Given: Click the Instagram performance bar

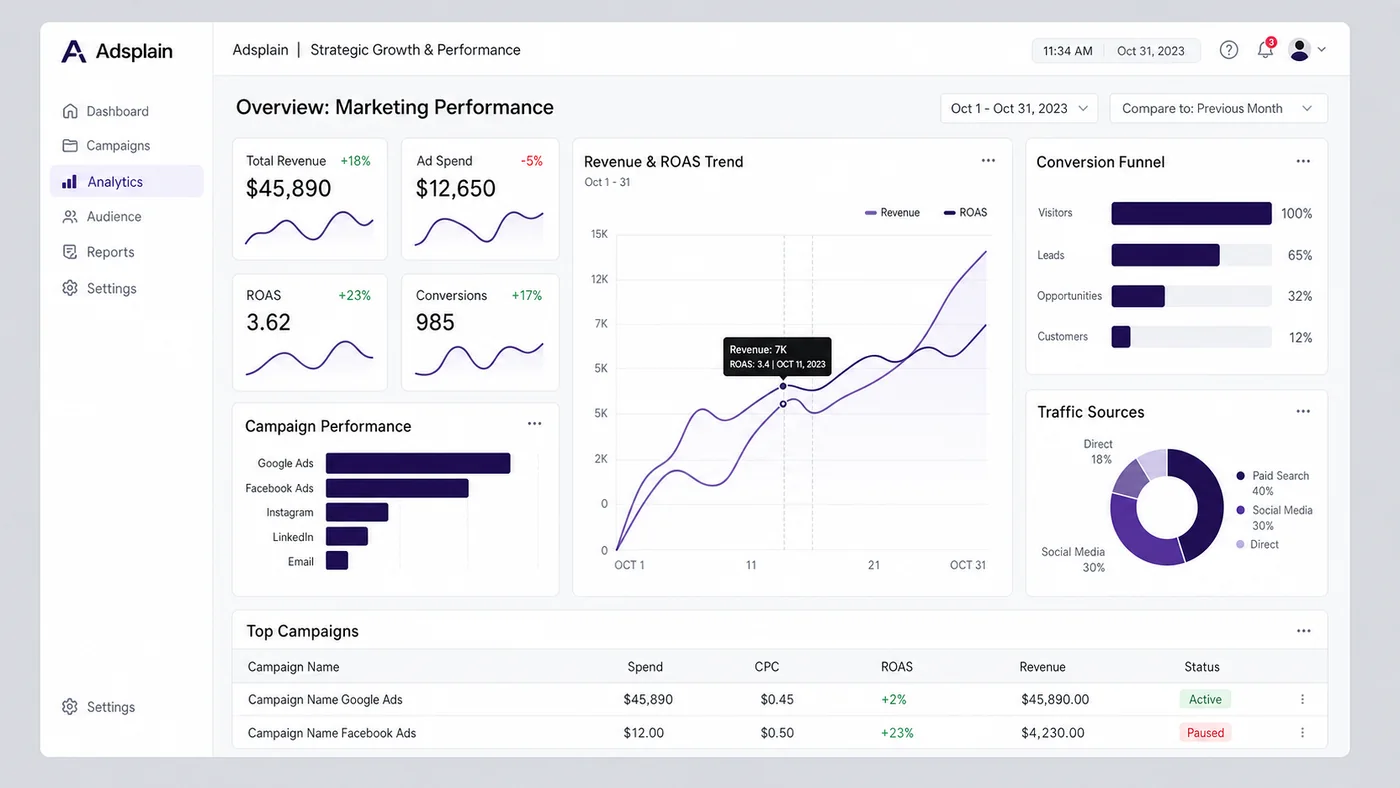Looking at the screenshot, I should coord(357,512).
